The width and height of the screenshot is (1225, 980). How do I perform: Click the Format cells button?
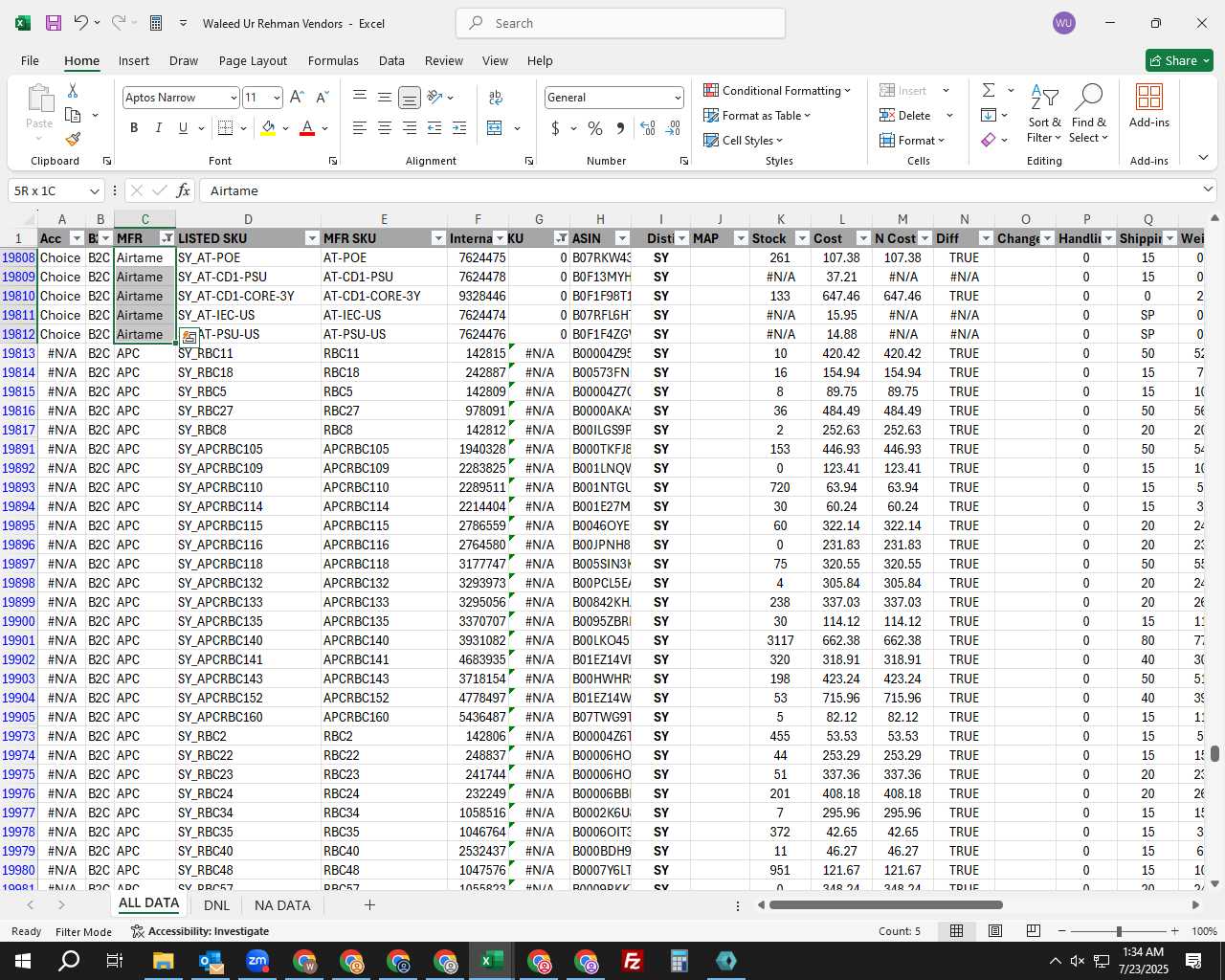[912, 140]
